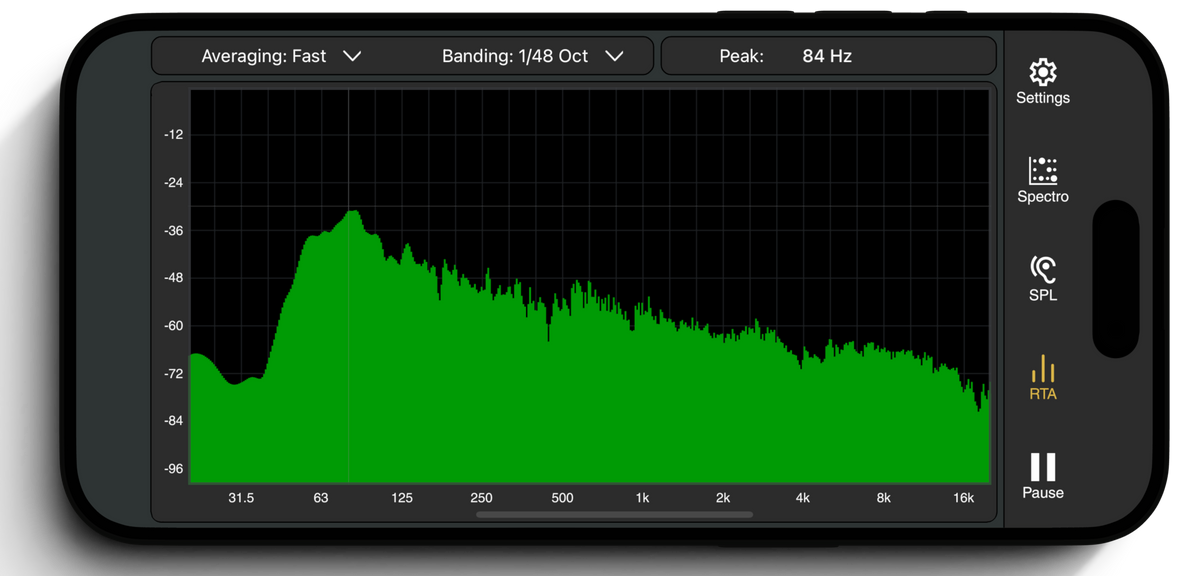
Task: Click the -24 dB axis label
Action: coord(174,183)
